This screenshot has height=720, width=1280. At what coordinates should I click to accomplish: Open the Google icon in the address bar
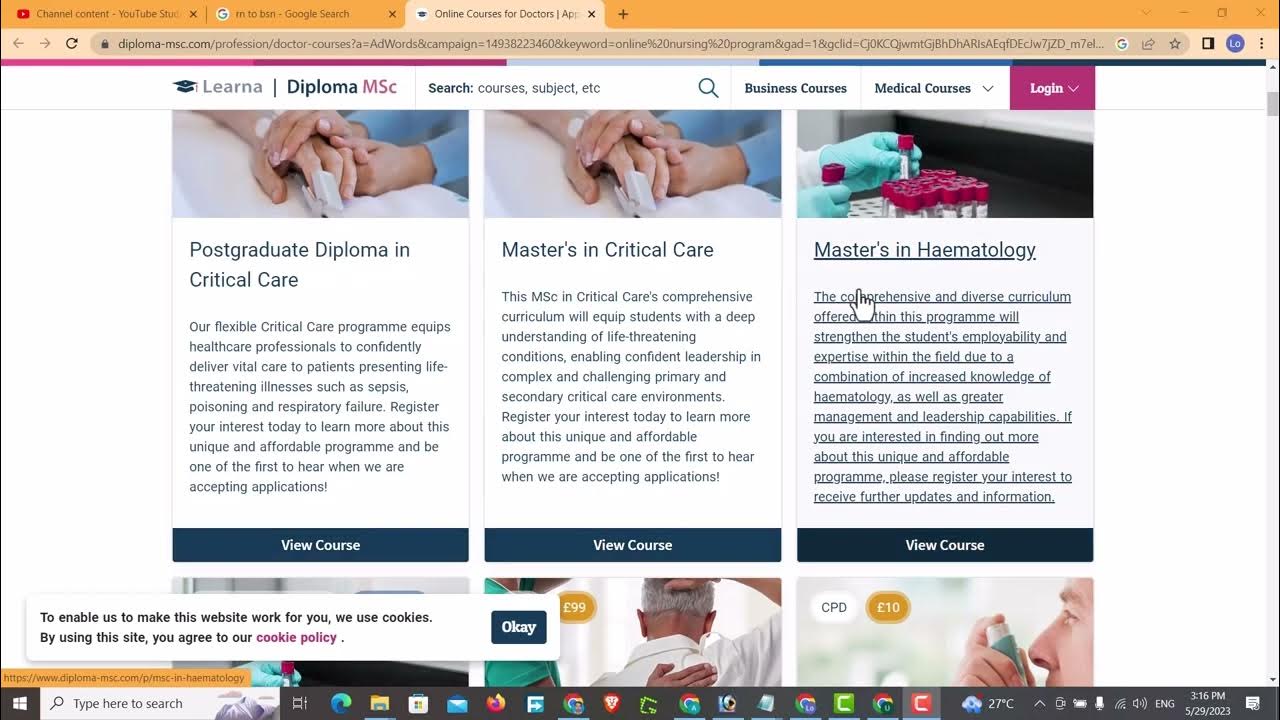(1122, 43)
